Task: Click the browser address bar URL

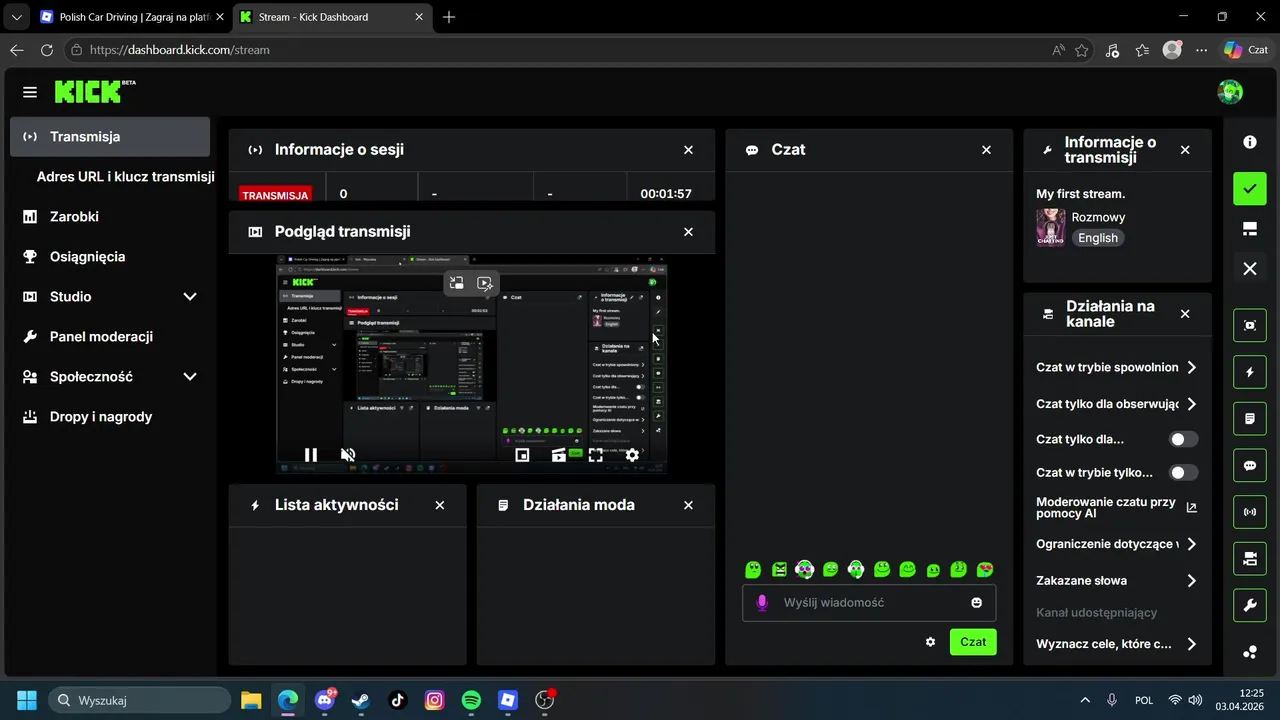Action: [x=179, y=50]
